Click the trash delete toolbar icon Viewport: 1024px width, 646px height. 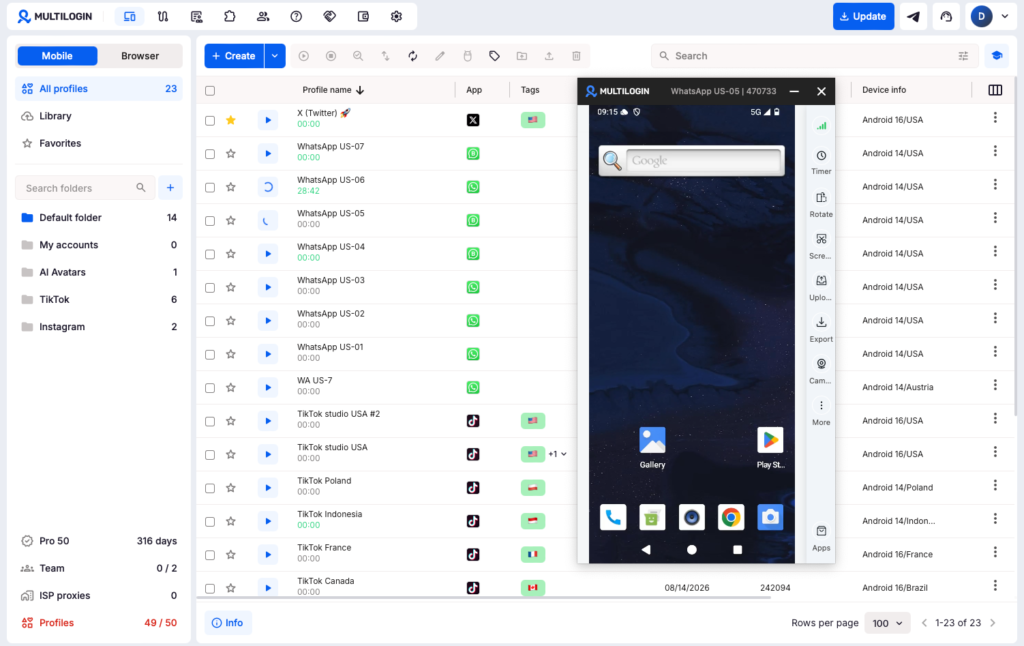pyautogui.click(x=576, y=56)
